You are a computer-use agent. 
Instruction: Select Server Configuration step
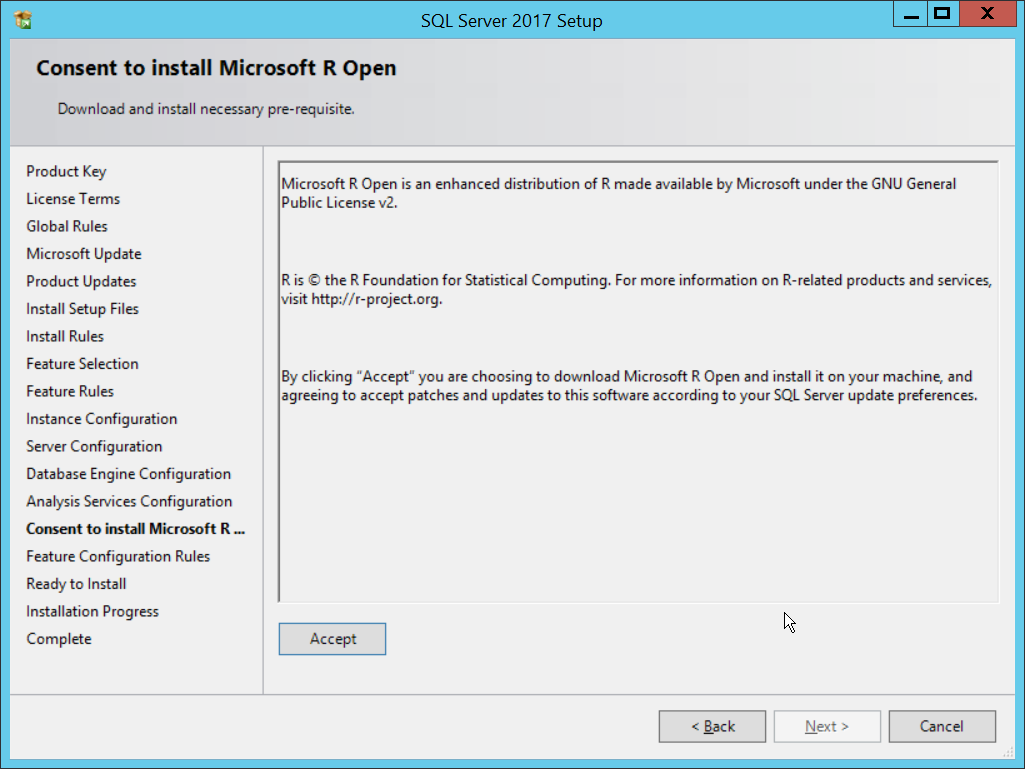coord(94,446)
